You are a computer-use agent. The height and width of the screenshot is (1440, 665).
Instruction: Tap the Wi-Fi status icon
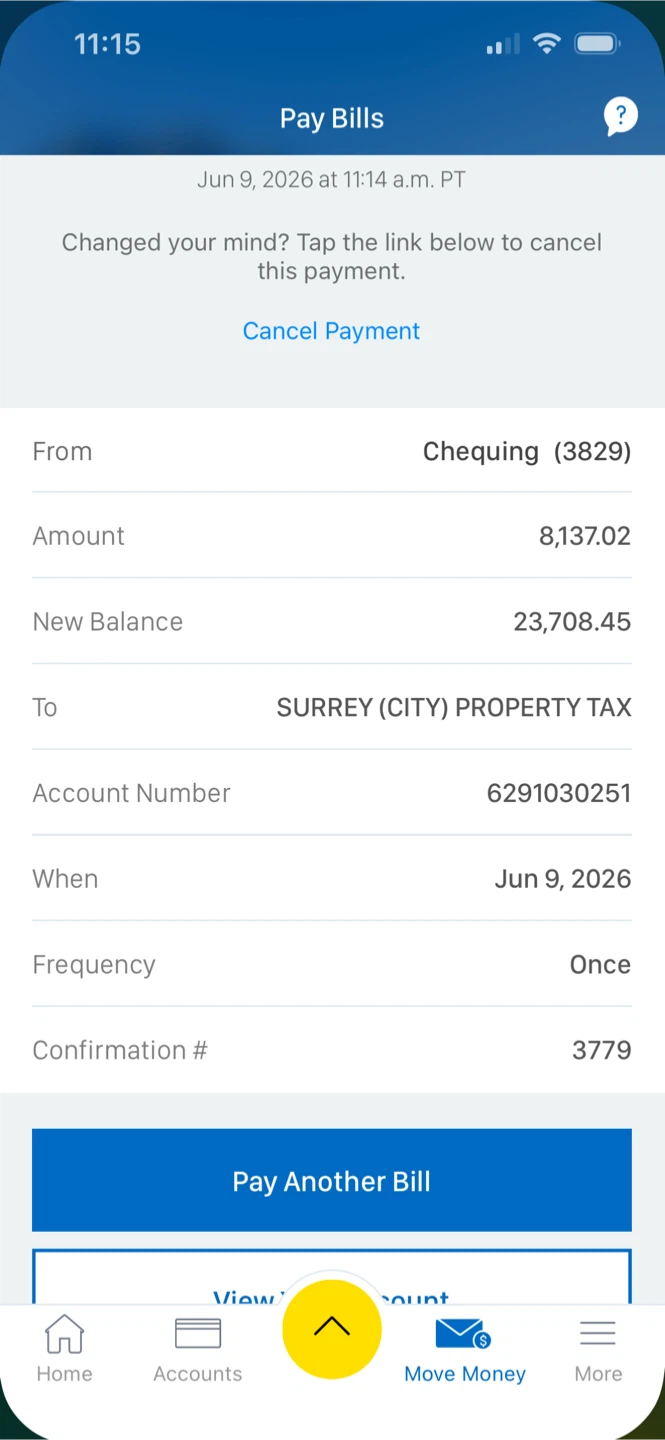pos(547,44)
